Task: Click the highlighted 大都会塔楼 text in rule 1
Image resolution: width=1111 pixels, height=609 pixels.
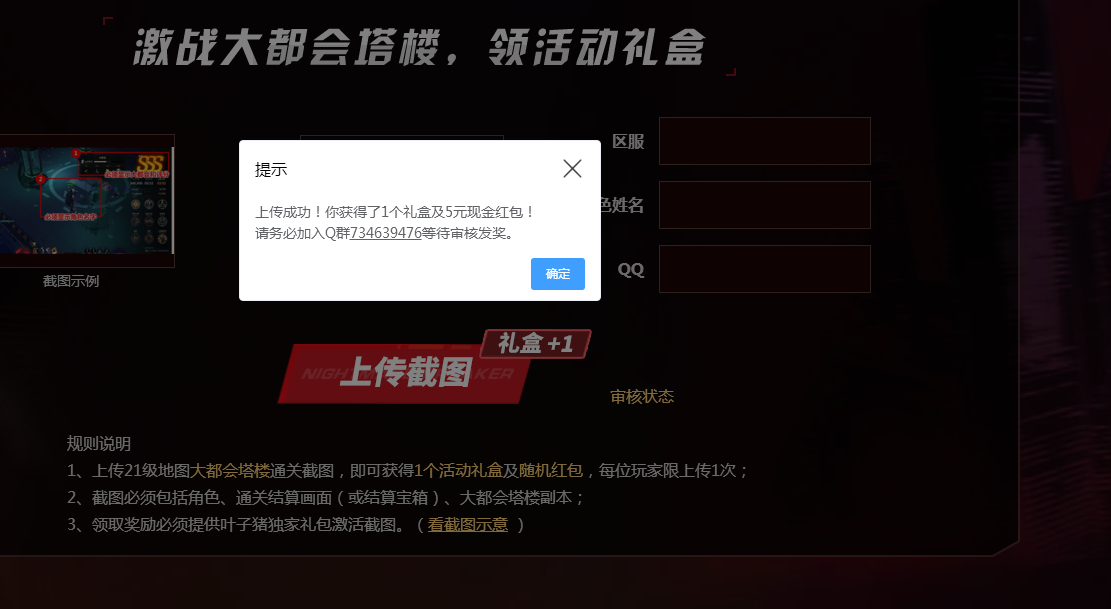Action: (x=230, y=471)
